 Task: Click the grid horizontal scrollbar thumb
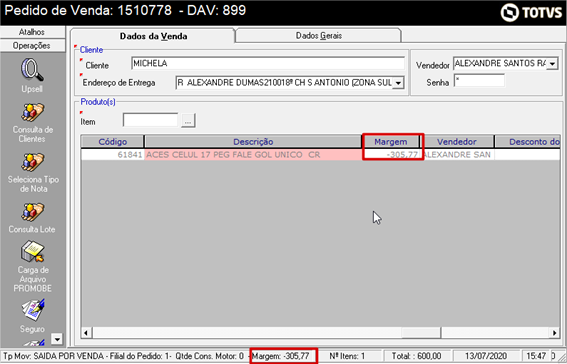point(421,333)
